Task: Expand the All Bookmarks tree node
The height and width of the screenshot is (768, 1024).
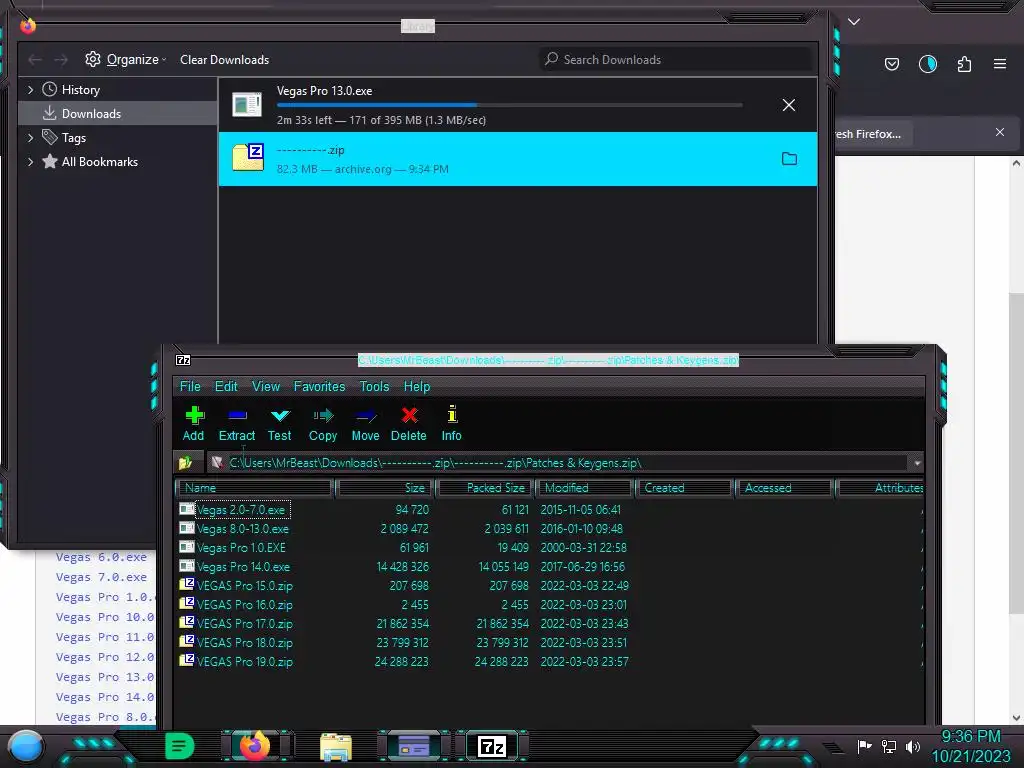Action: (x=30, y=162)
